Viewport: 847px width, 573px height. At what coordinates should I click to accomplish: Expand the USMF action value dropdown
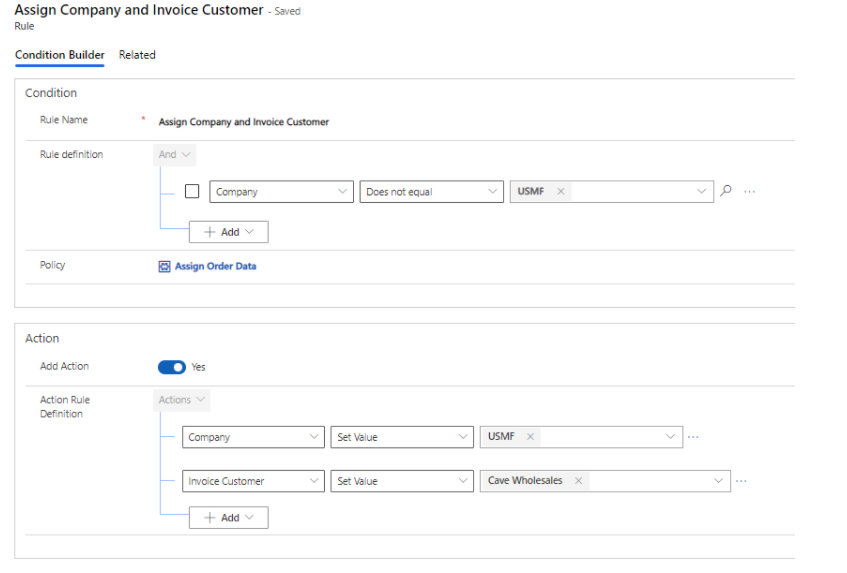[670, 436]
